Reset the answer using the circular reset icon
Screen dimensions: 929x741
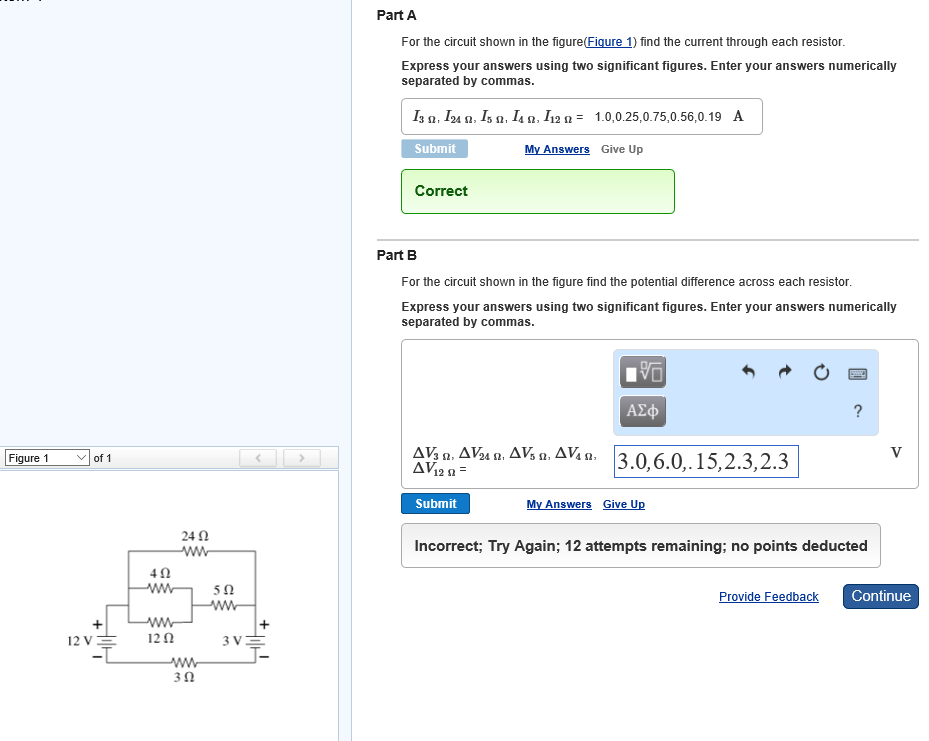pyautogui.click(x=821, y=371)
